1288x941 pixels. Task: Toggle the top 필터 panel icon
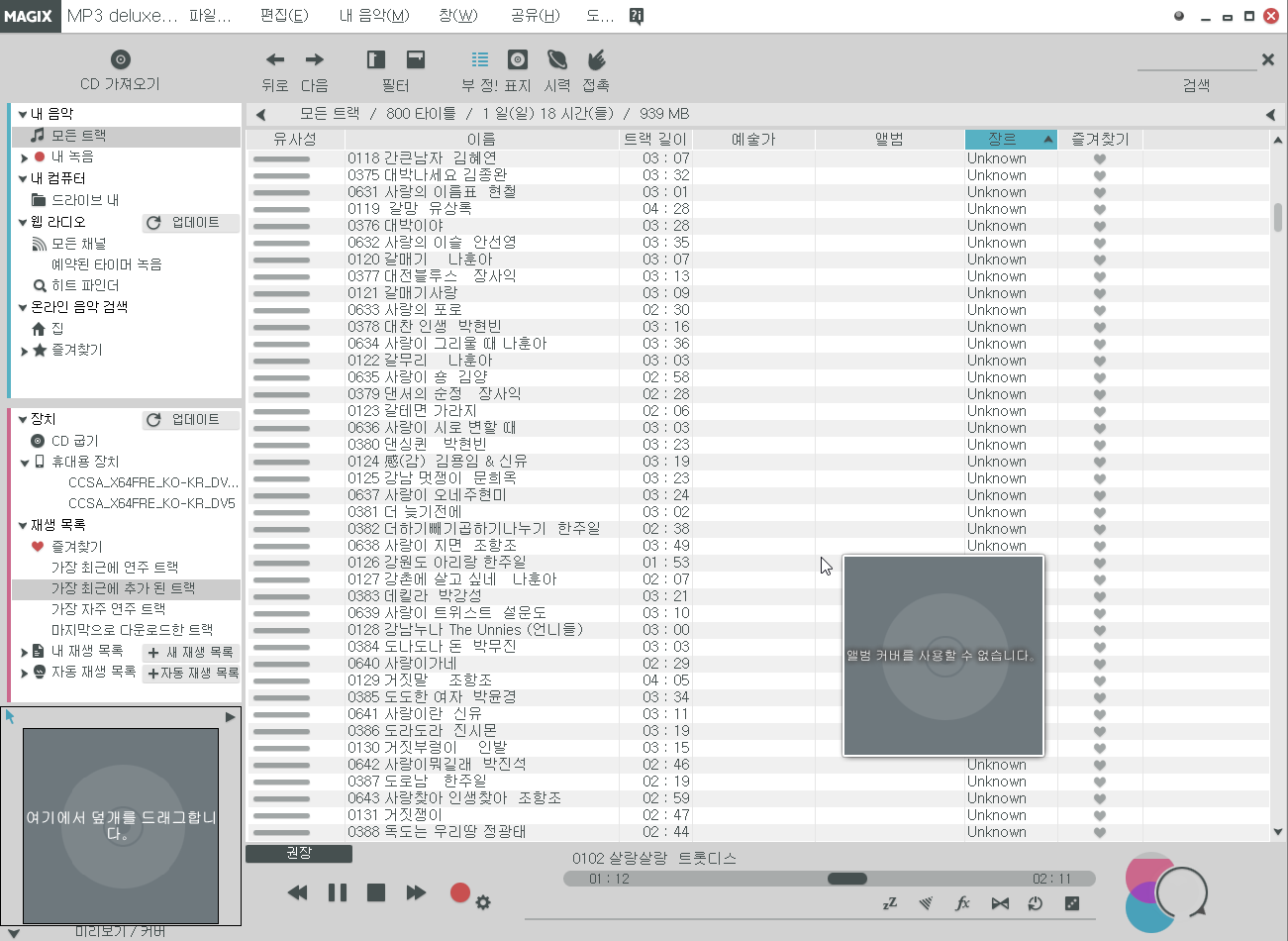[x=416, y=59]
